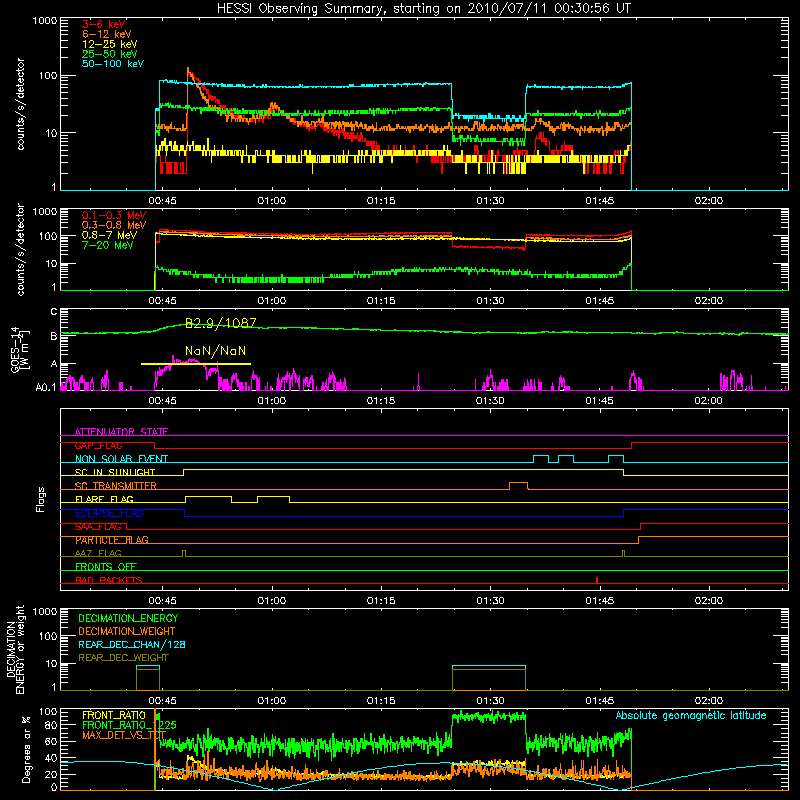Select the PARTICLE_FLAG label

112,540
